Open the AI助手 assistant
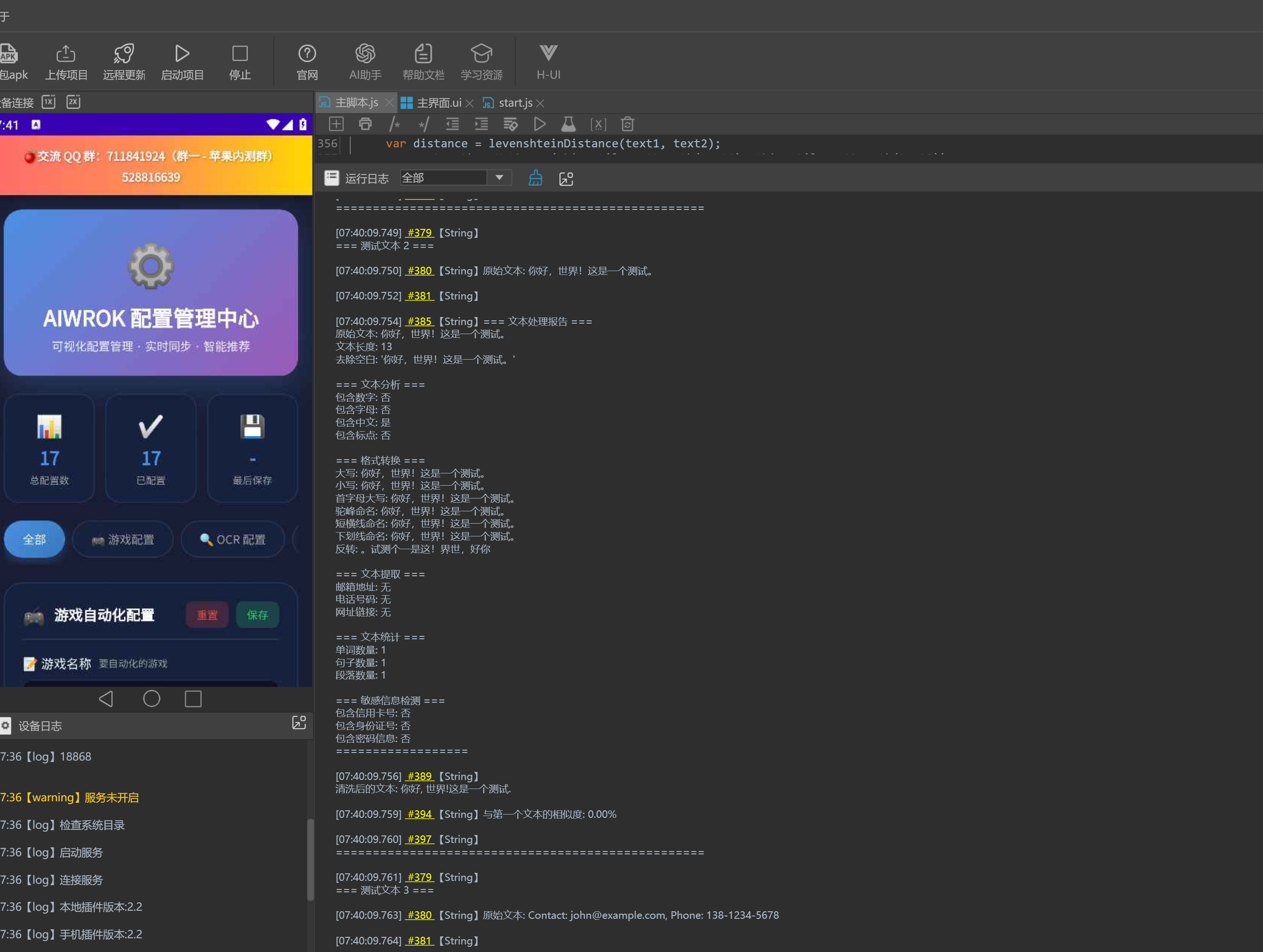 [x=365, y=54]
